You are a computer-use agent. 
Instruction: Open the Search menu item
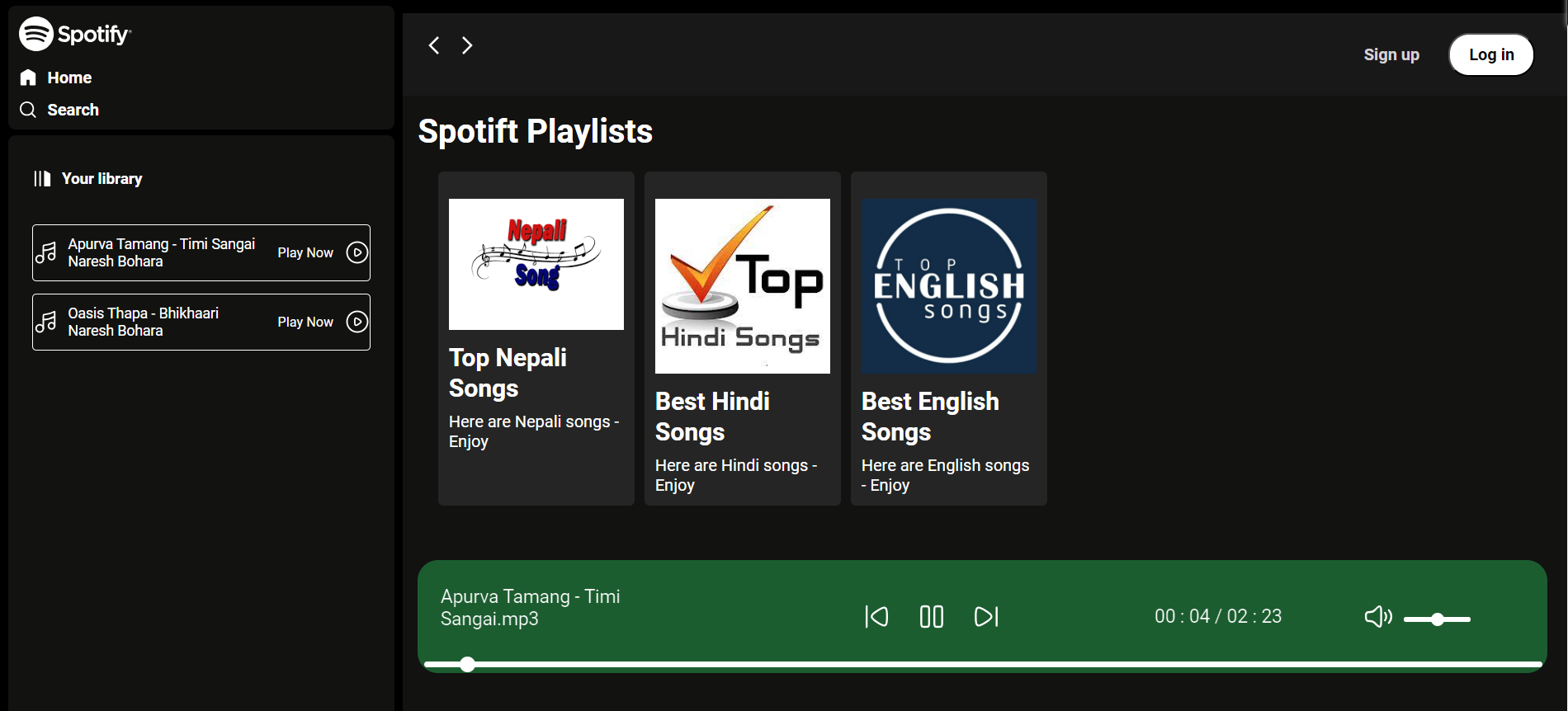point(73,110)
